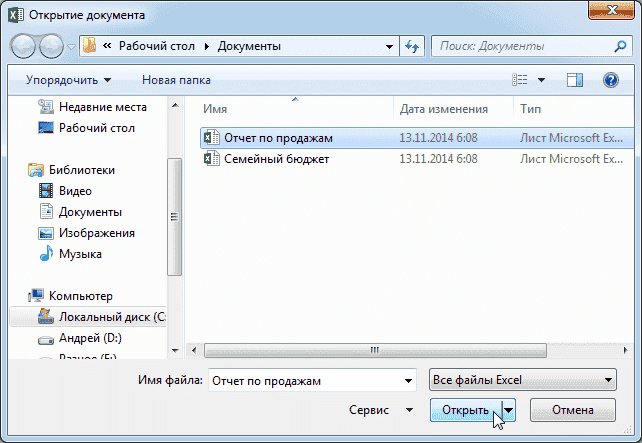642x443 pixels.
Task: Expand the Имя файла dropdown arrow
Action: tap(408, 381)
